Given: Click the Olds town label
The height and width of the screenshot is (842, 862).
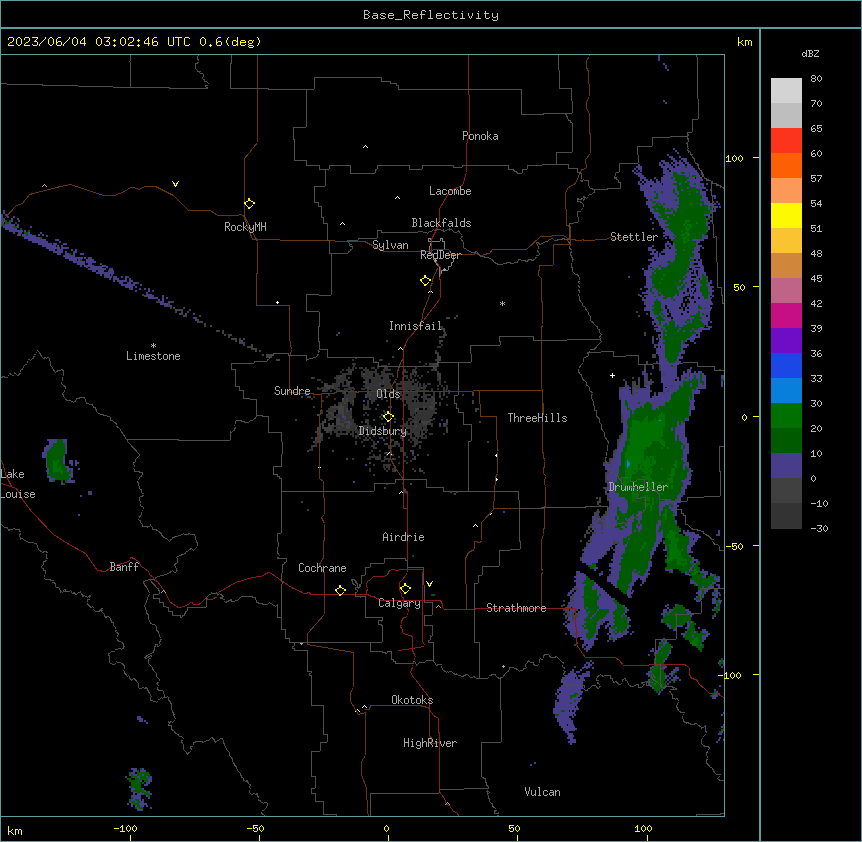Looking at the screenshot, I should [x=388, y=394].
